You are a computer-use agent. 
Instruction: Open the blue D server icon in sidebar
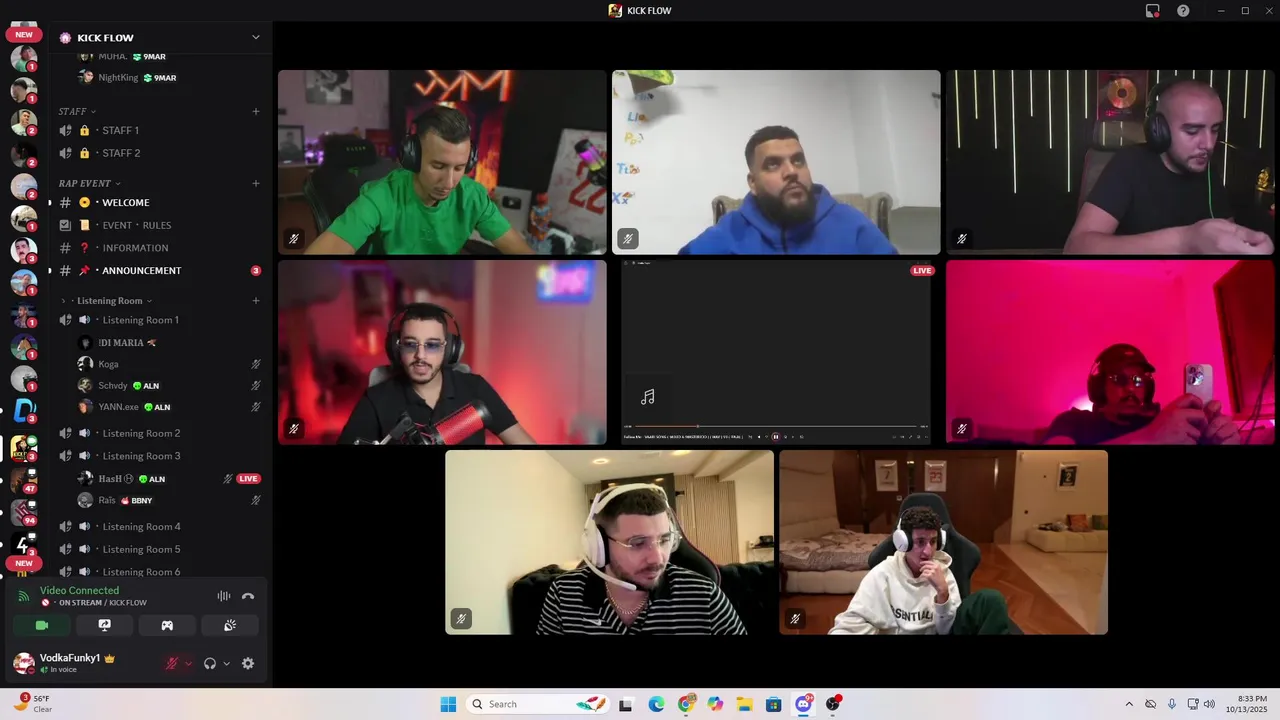24,410
